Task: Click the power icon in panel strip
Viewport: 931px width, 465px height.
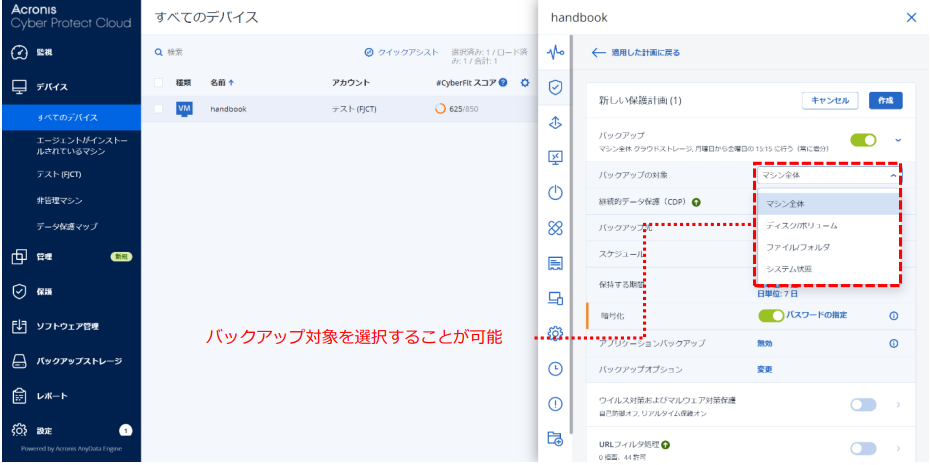Action: (555, 193)
